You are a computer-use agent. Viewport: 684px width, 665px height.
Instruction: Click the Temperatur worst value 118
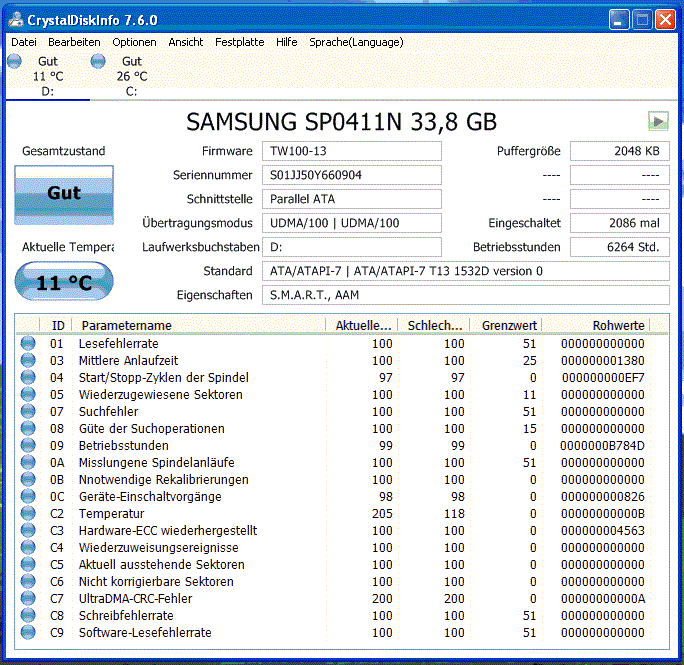click(x=454, y=514)
